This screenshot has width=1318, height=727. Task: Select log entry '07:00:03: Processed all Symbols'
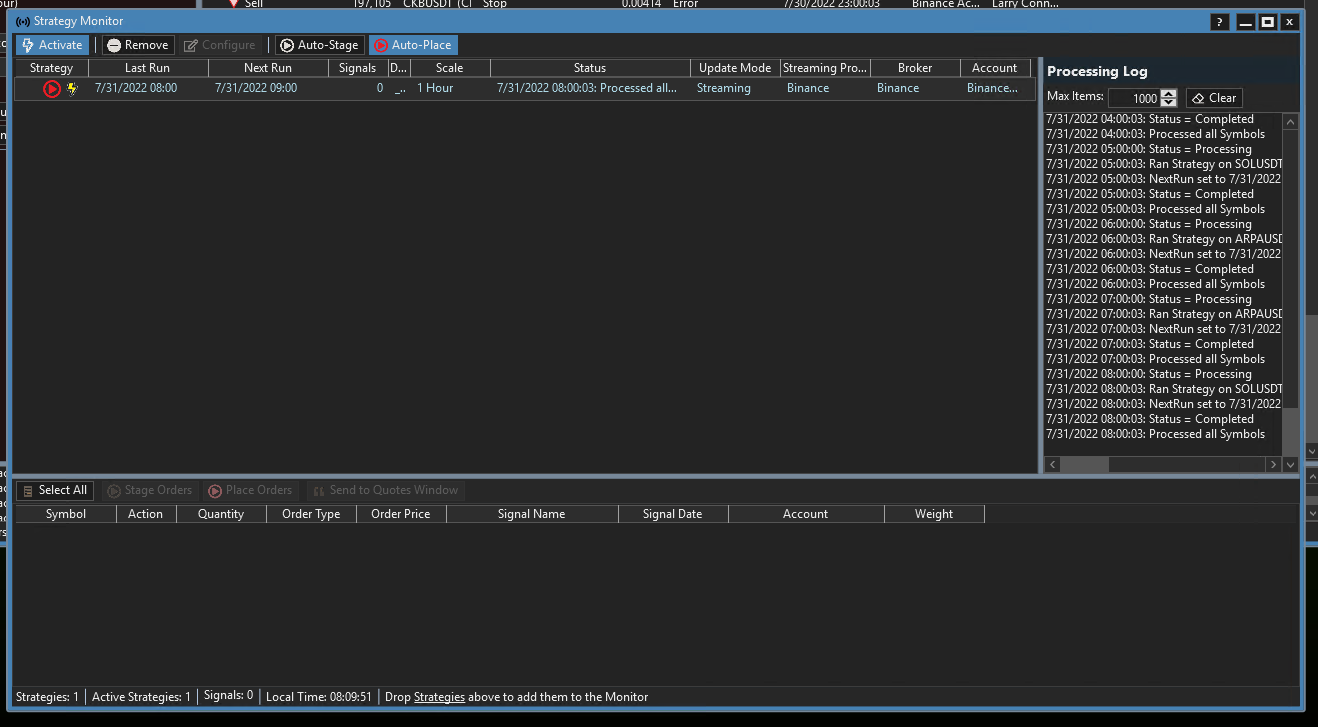pyautogui.click(x=1156, y=359)
